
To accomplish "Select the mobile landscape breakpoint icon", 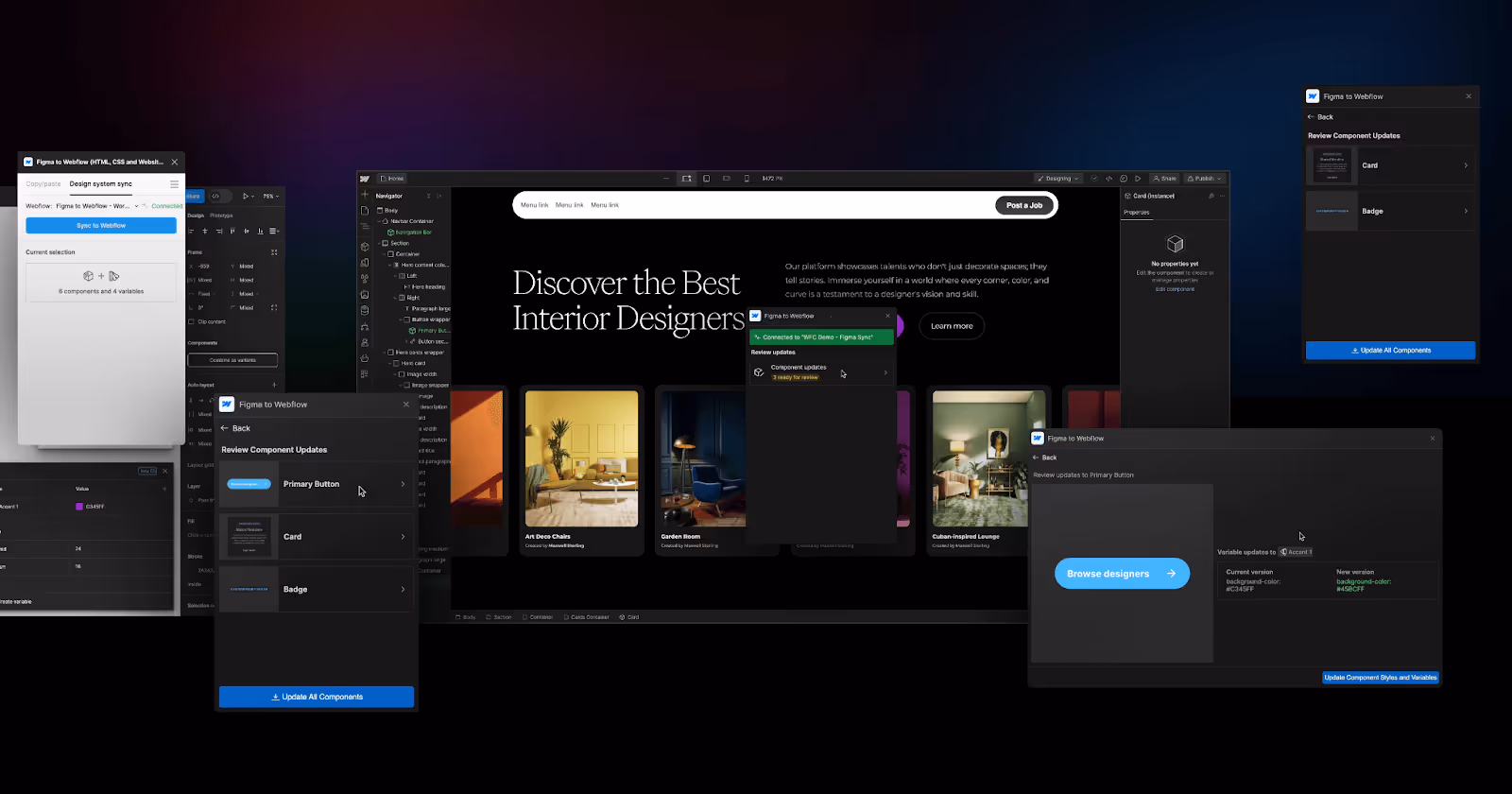I will point(727,179).
